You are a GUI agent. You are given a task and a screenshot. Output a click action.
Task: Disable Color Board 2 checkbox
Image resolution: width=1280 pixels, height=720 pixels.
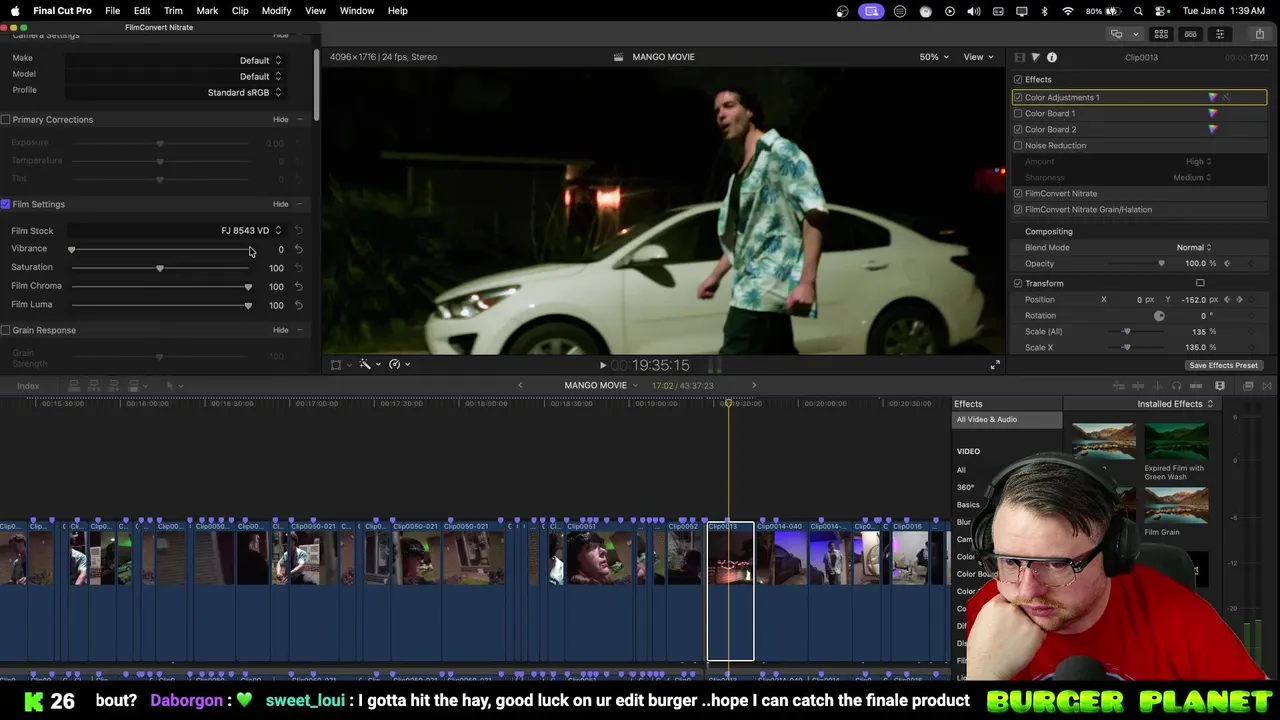(1018, 129)
